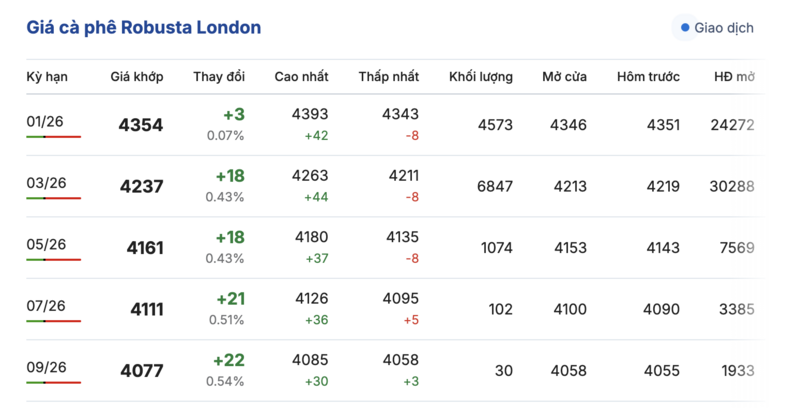Image resolution: width=800 pixels, height=410 pixels.
Task: Select the Thấp nhất column header
Action: point(387,76)
